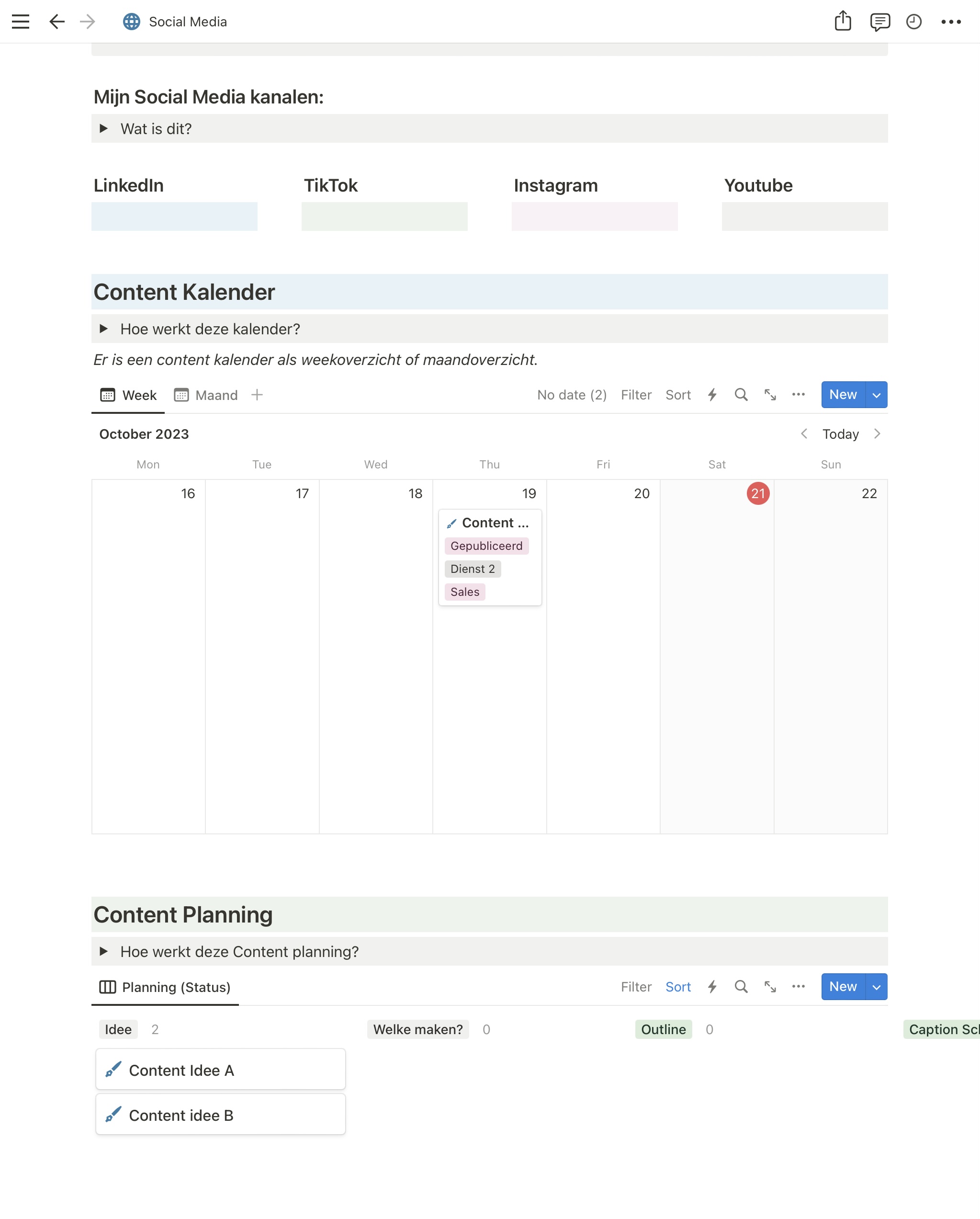This screenshot has height=1219, width=980.
Task: Open the page history clock icon
Action: (913, 22)
